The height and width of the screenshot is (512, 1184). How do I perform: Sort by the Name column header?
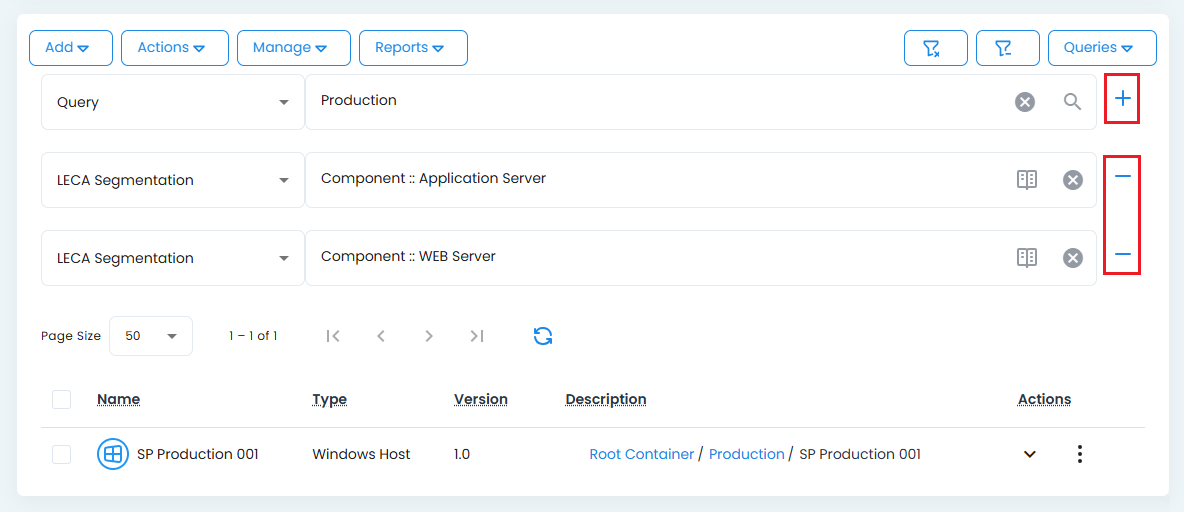tap(118, 399)
